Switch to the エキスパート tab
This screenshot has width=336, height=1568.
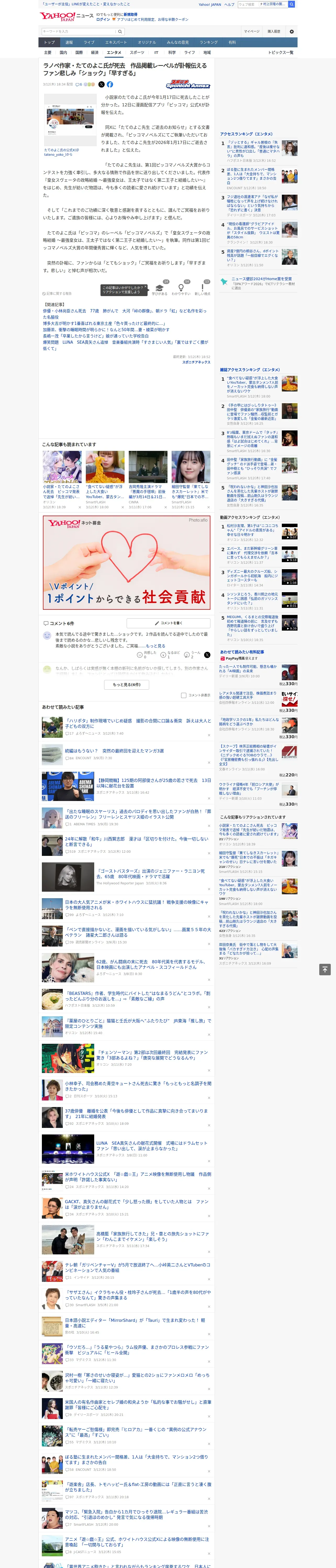pos(116,43)
